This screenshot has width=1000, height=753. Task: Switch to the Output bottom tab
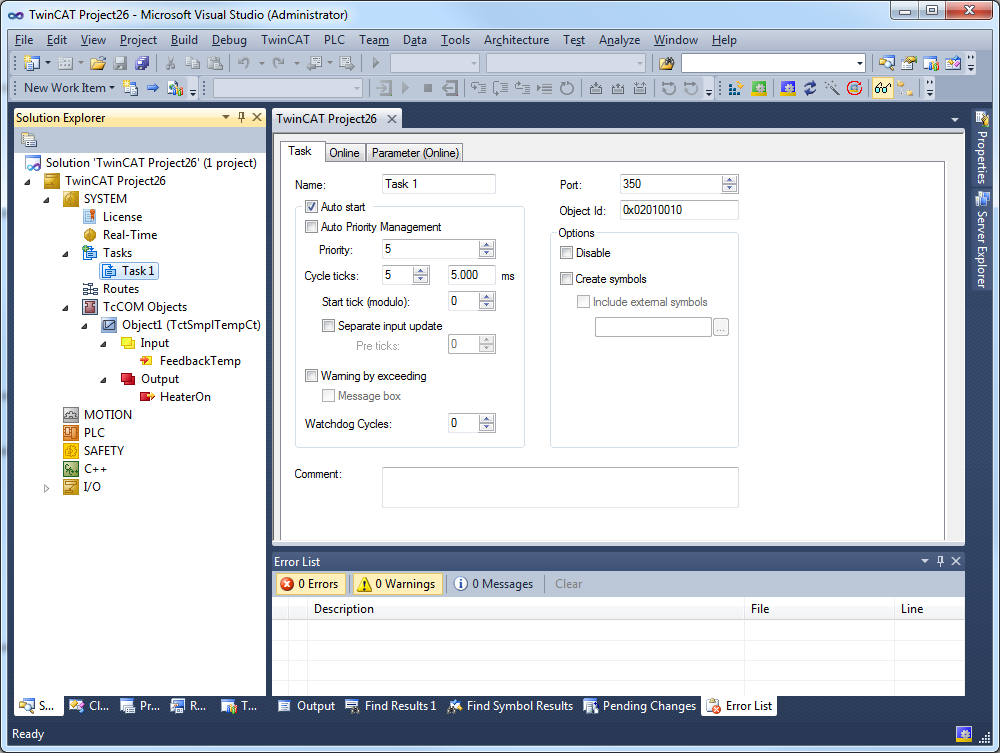(307, 706)
